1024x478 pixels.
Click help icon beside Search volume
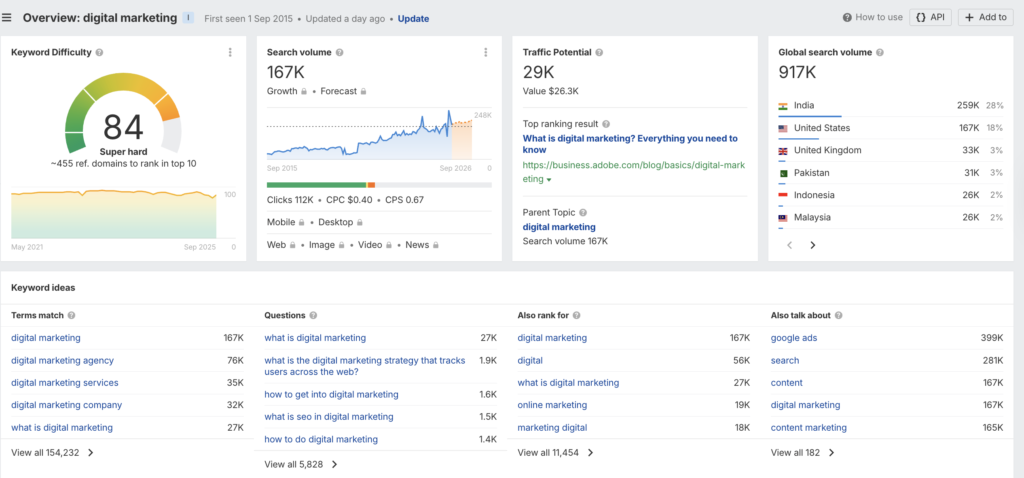(x=340, y=53)
